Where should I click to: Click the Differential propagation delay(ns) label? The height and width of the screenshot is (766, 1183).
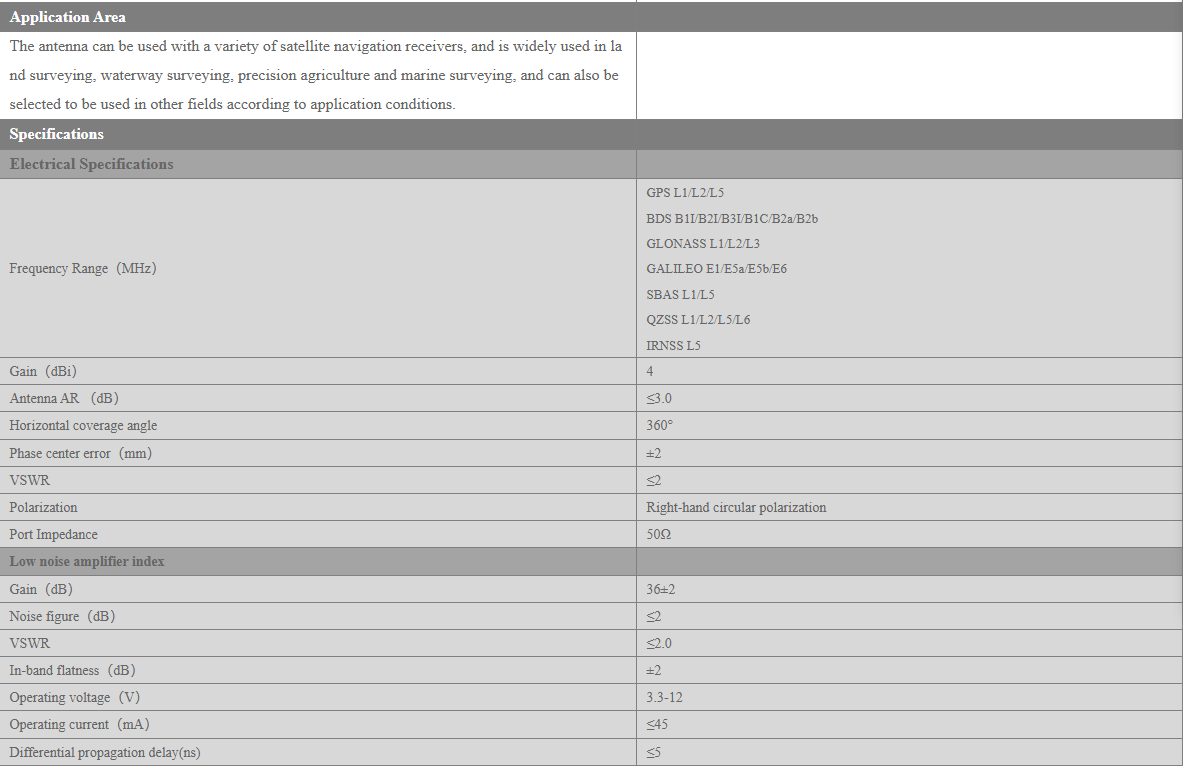click(x=105, y=752)
